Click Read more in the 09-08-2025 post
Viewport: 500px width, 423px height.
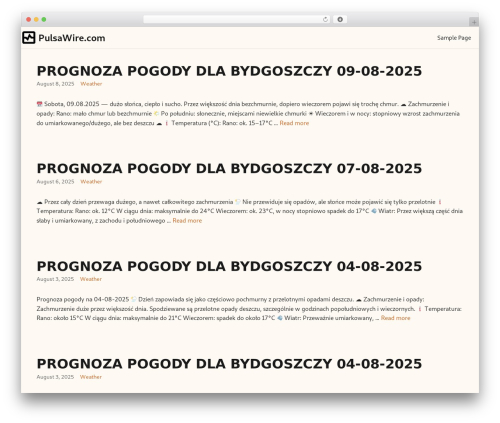click(x=294, y=123)
